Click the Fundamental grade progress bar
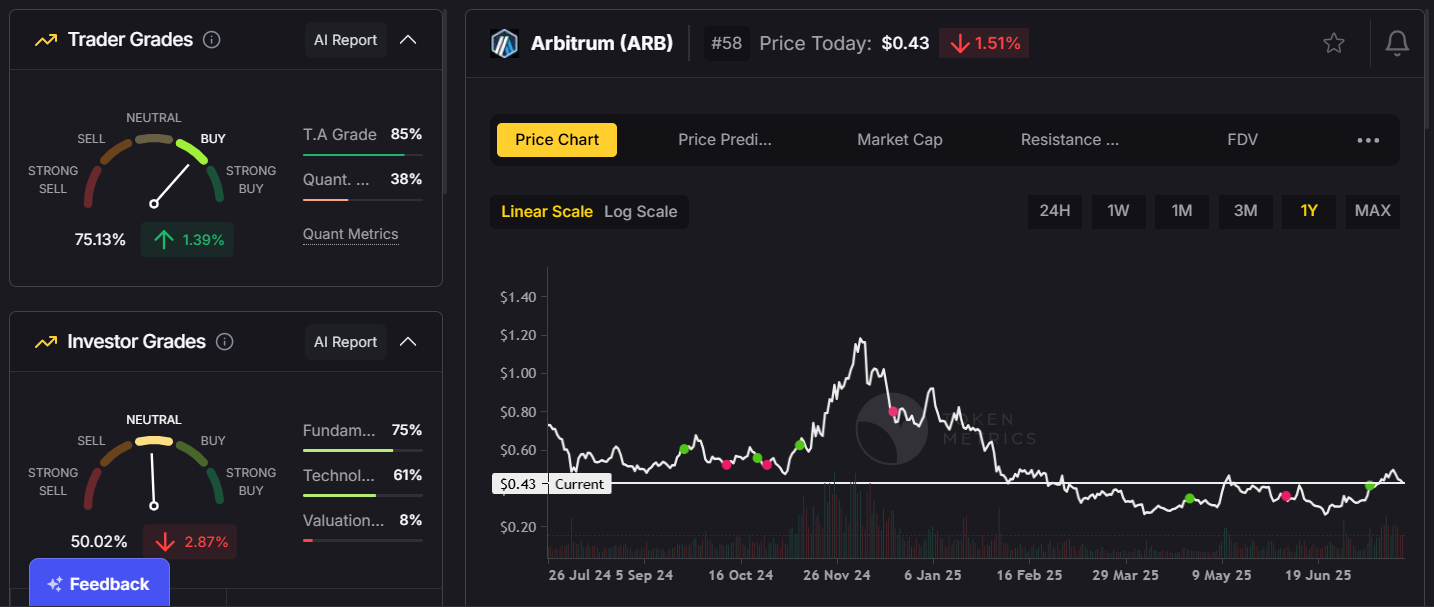1434x607 pixels. (362, 451)
